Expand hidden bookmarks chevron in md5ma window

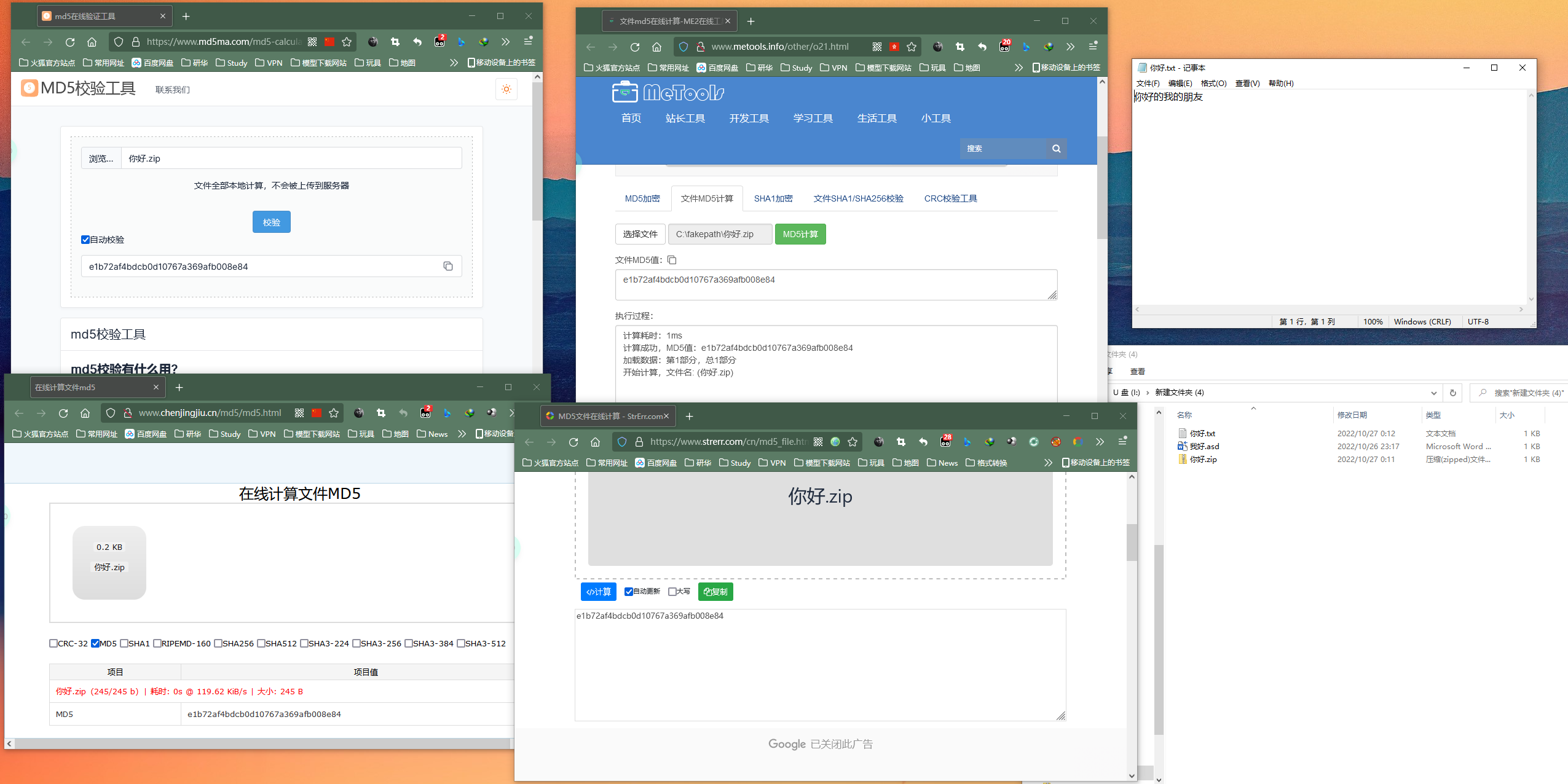[454, 63]
